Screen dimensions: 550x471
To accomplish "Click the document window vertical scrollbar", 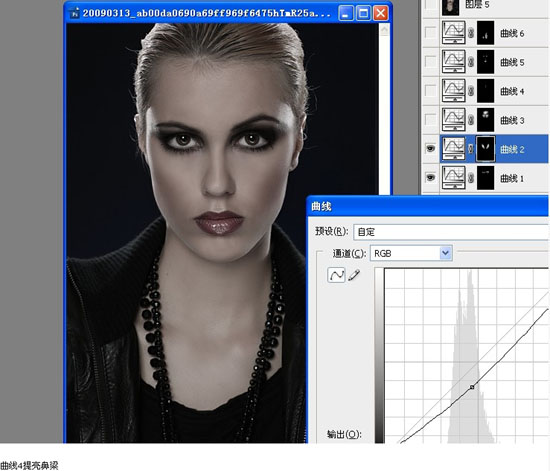I will [384, 109].
